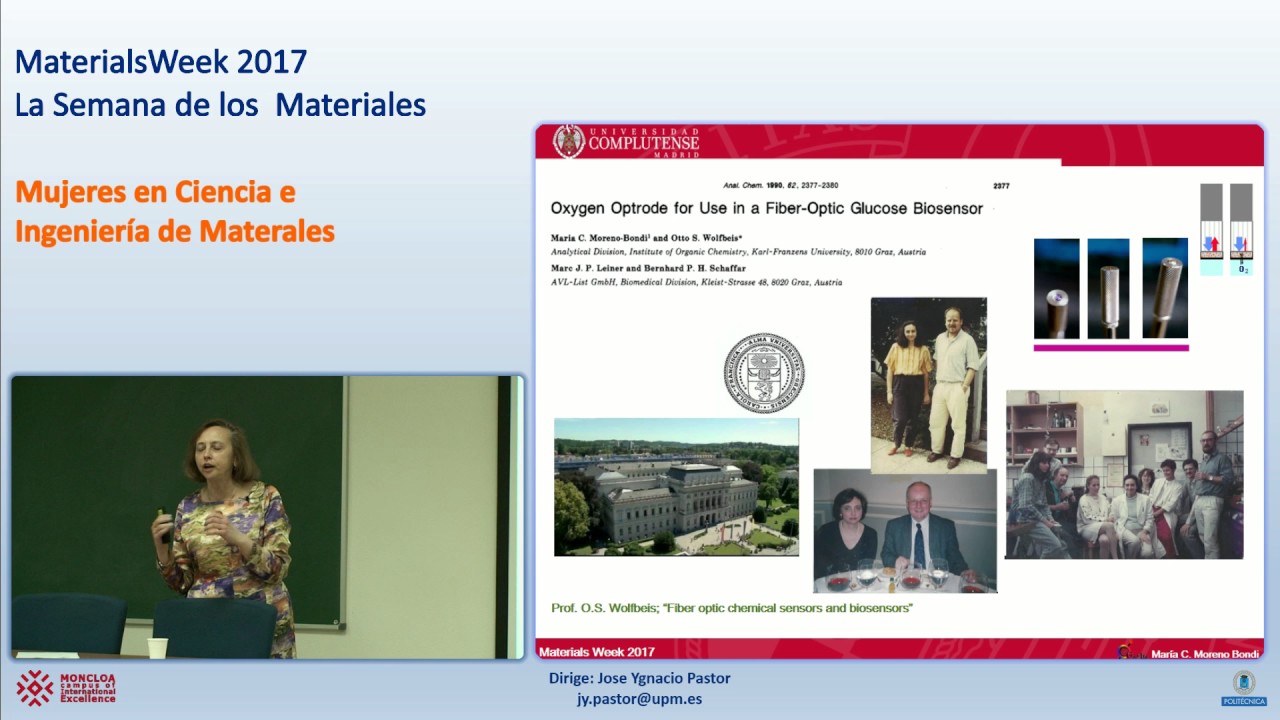This screenshot has height=720, width=1280.
Task: Click 'María C. Moreno Bondi' slide footer name
Action: coord(1206,653)
